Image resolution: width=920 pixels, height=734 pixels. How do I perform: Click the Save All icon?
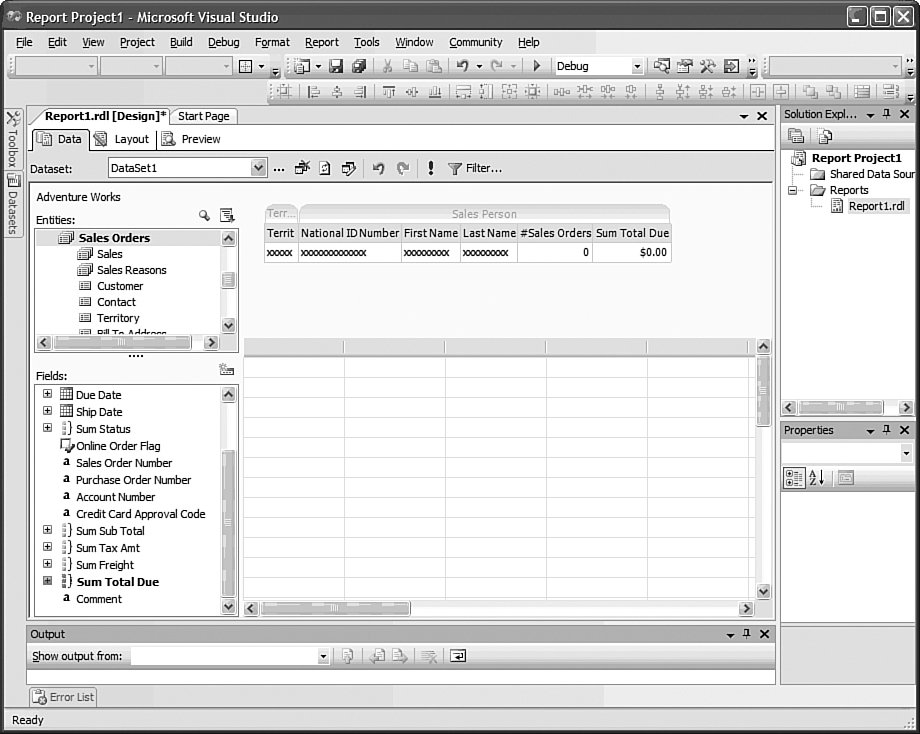[358, 66]
